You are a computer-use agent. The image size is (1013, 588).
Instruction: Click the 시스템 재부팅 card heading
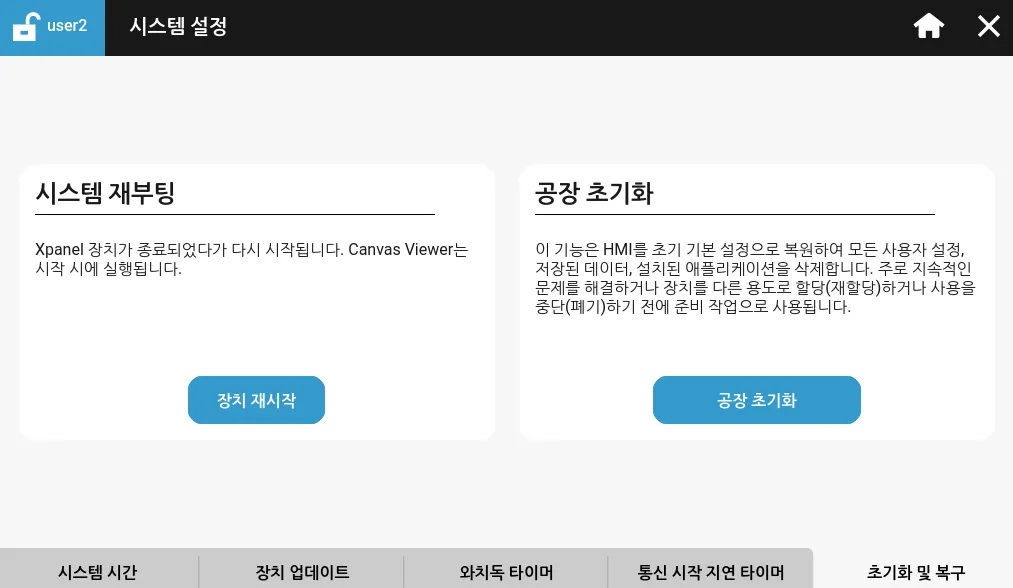click(105, 193)
